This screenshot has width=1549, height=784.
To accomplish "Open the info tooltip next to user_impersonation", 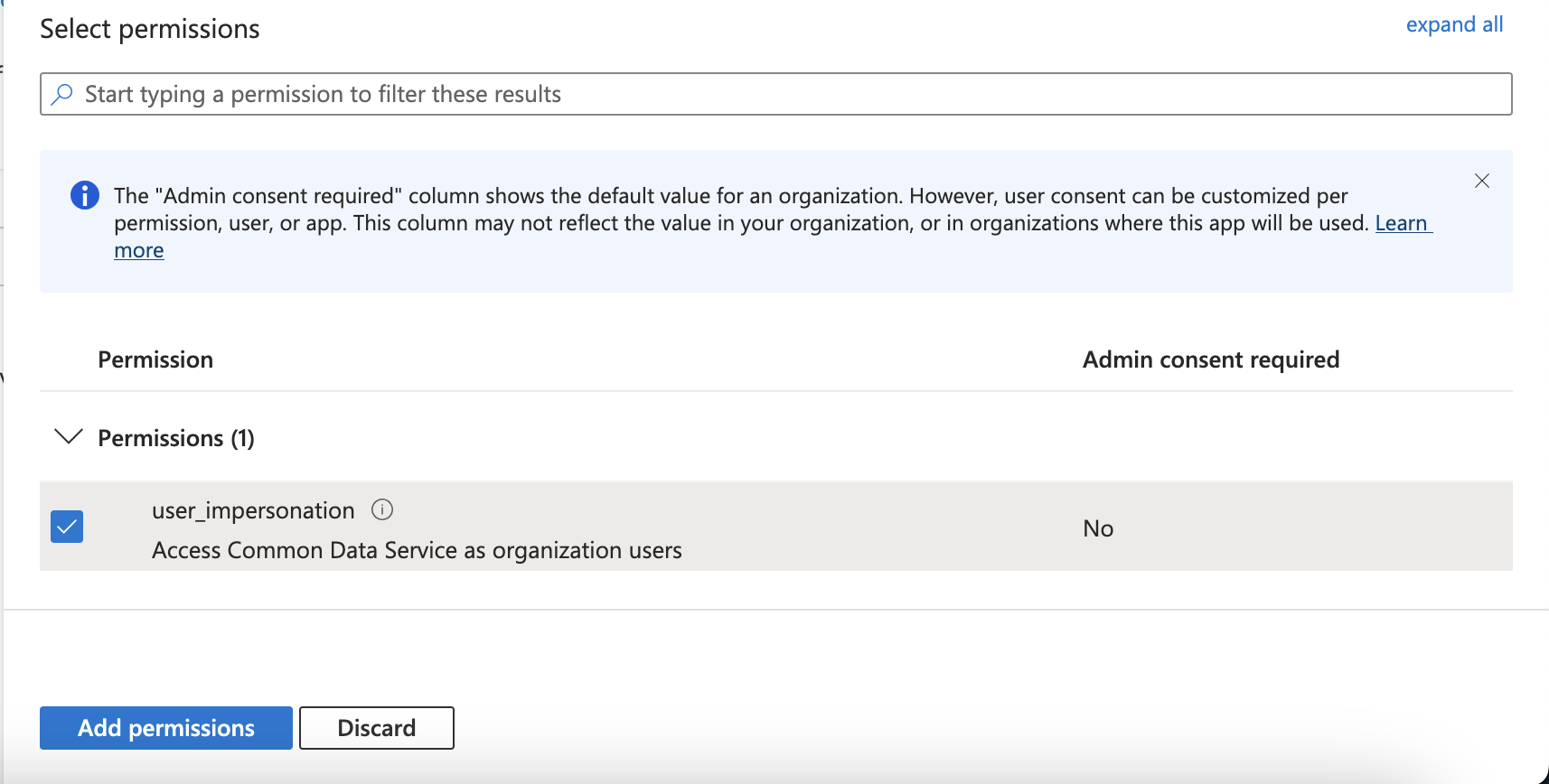I will tap(382, 510).
